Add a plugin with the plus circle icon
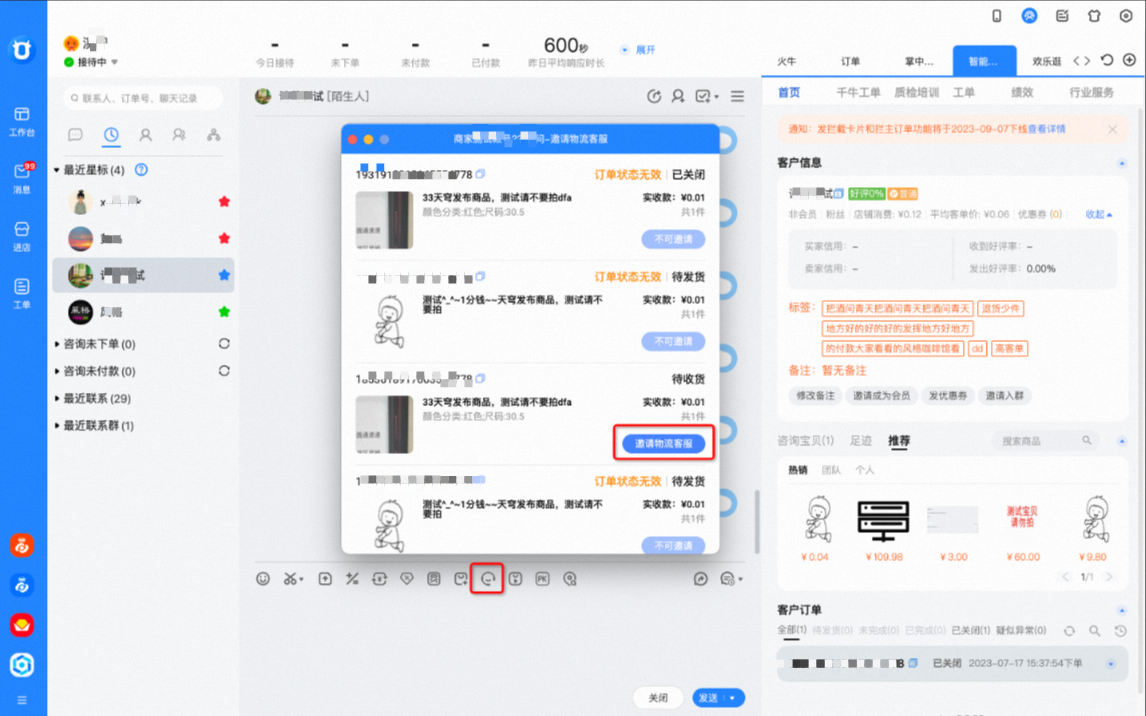The image size is (1146, 716). [1129, 61]
